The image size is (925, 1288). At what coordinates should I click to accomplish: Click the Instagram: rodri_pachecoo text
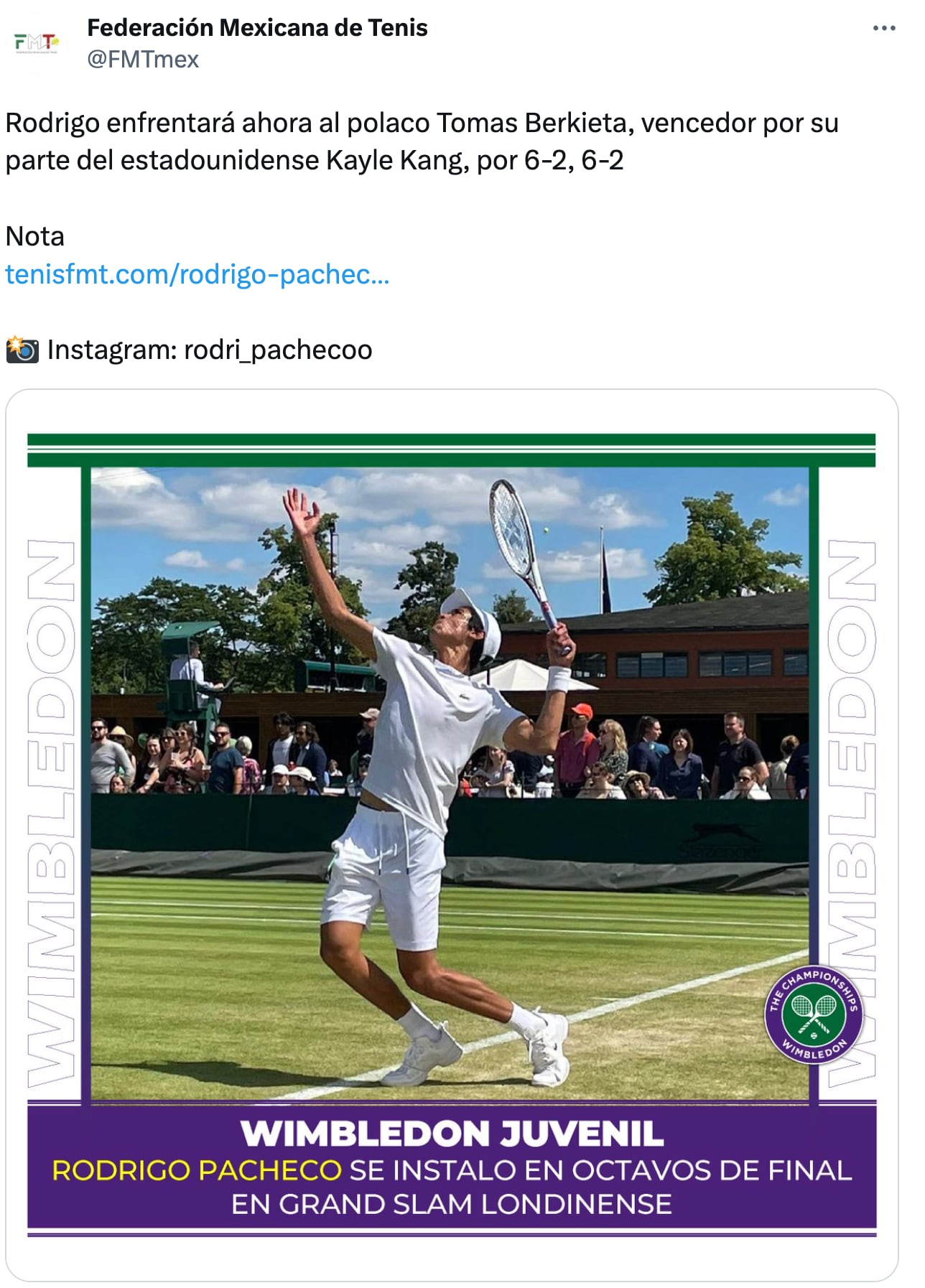[210, 350]
